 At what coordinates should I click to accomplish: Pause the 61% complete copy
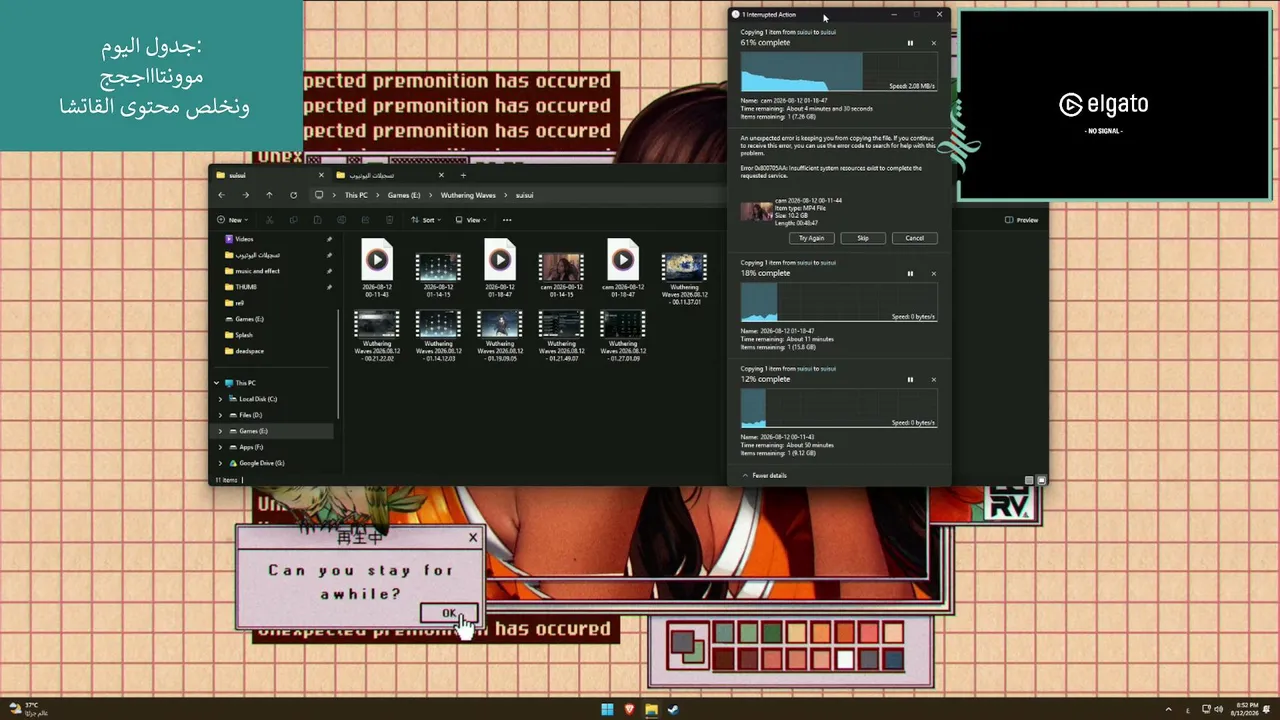910,43
